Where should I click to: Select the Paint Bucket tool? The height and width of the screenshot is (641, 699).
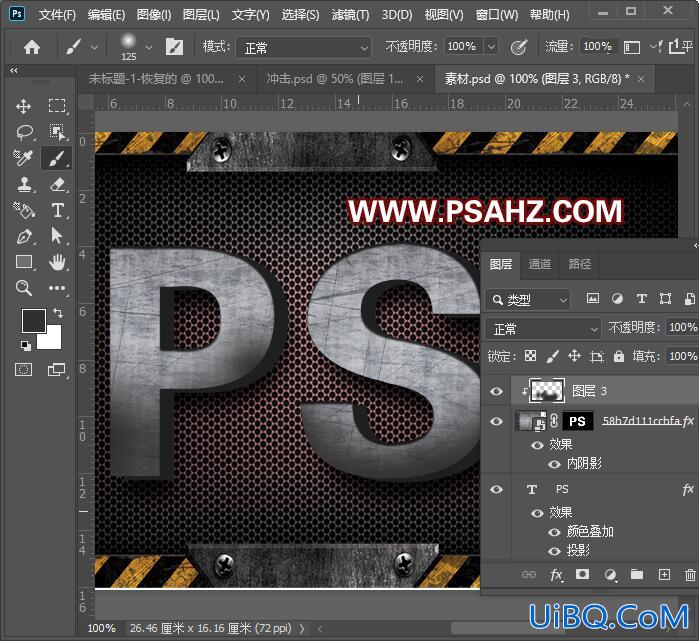[x=24, y=210]
